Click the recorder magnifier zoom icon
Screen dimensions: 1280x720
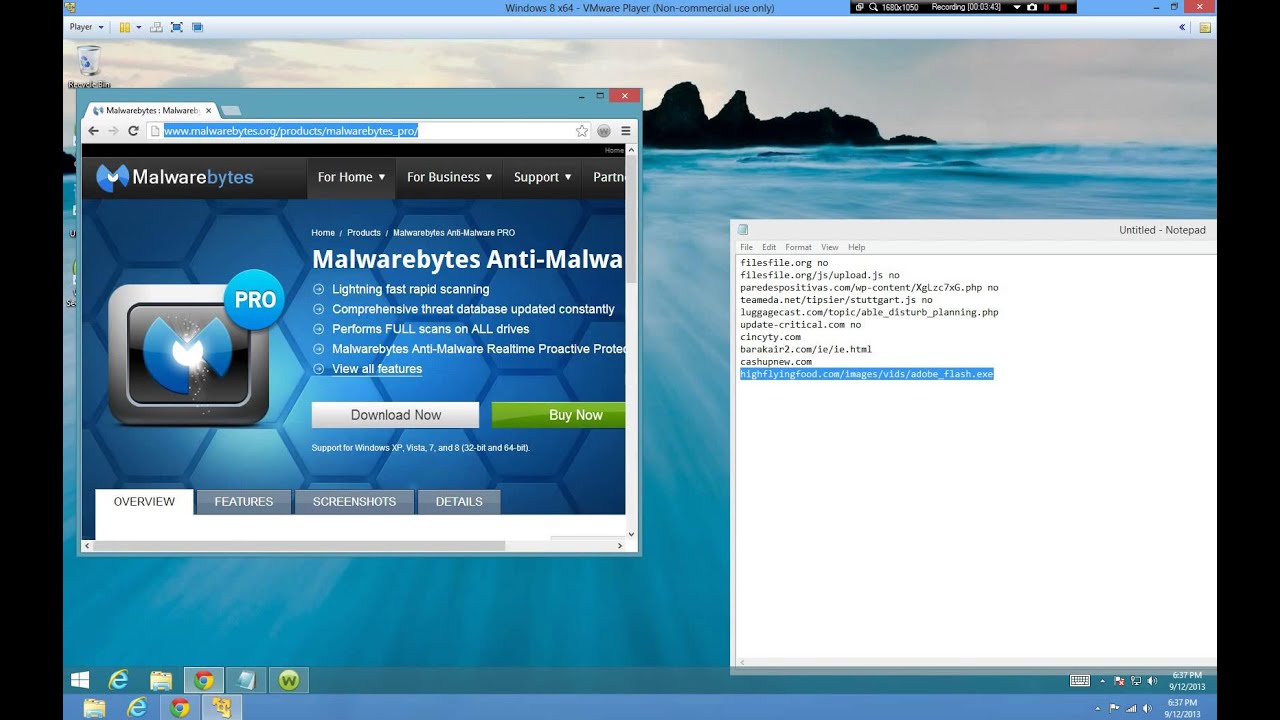[873, 7]
